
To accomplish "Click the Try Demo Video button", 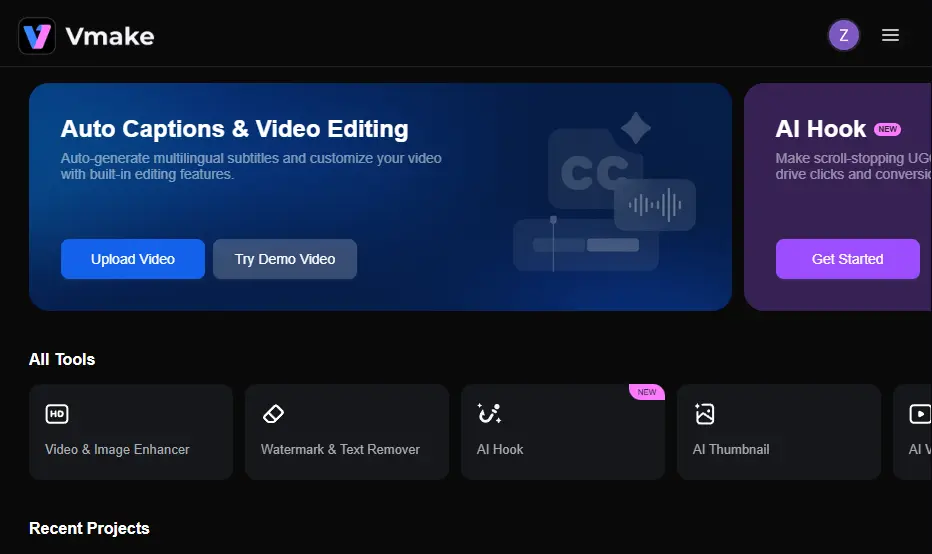I will click(x=285, y=259).
